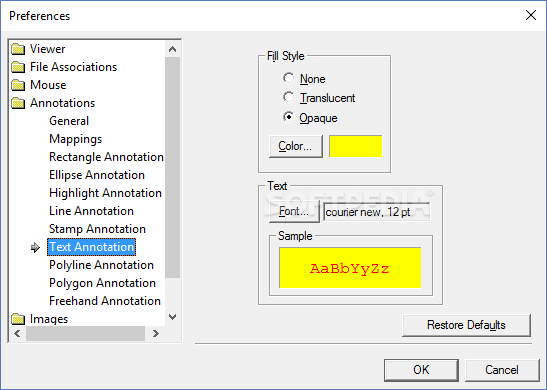Click the Mouse folder icon

click(x=18, y=85)
